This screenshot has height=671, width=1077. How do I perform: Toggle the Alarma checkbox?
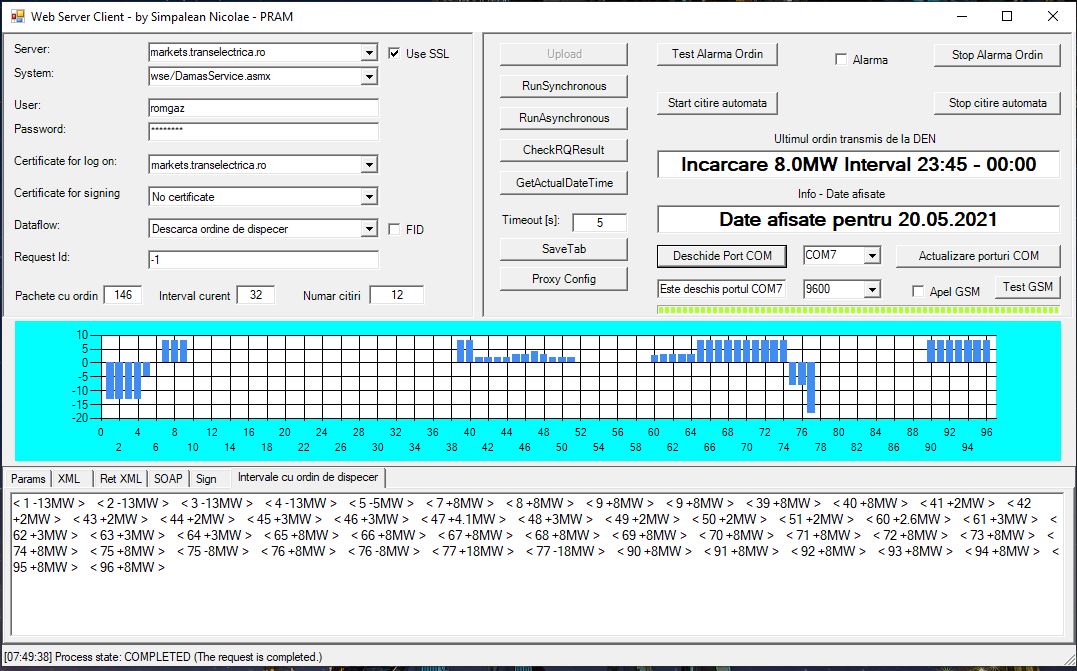click(841, 60)
